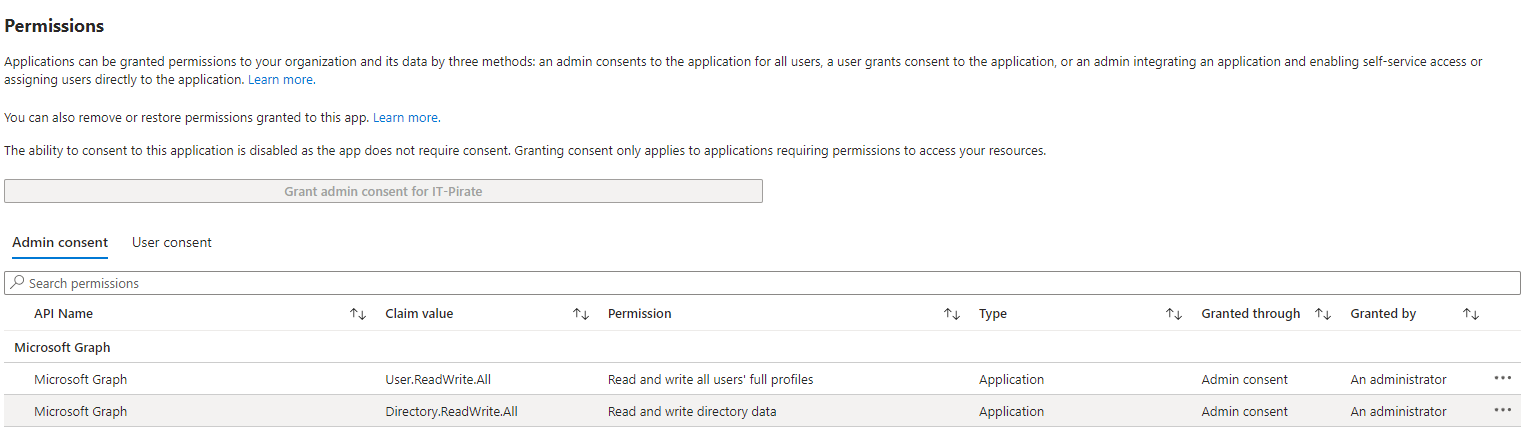
Task: Click the Microsoft Graph group header
Action: point(62,348)
